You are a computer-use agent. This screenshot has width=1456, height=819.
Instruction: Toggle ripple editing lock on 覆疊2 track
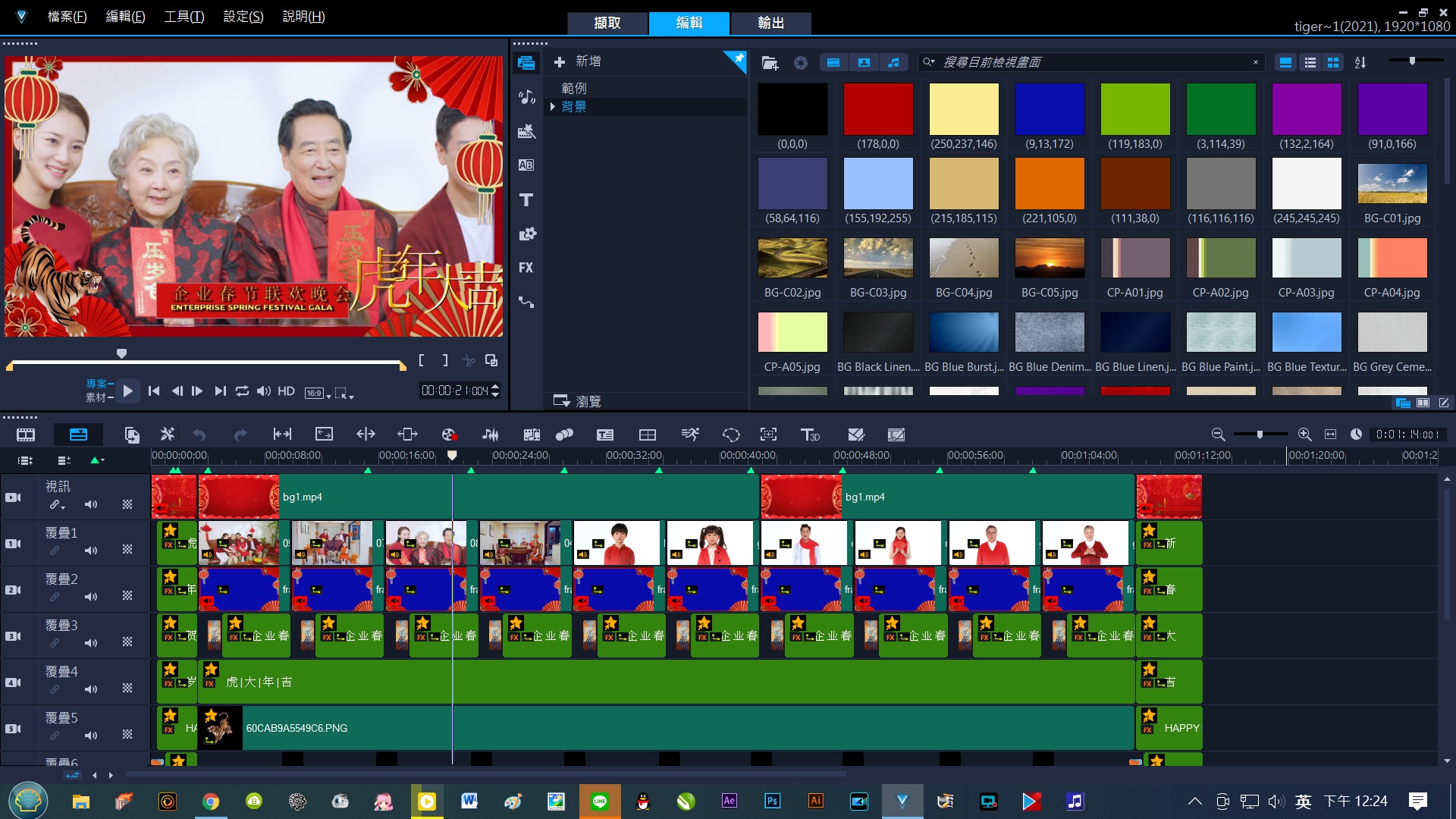pos(55,597)
